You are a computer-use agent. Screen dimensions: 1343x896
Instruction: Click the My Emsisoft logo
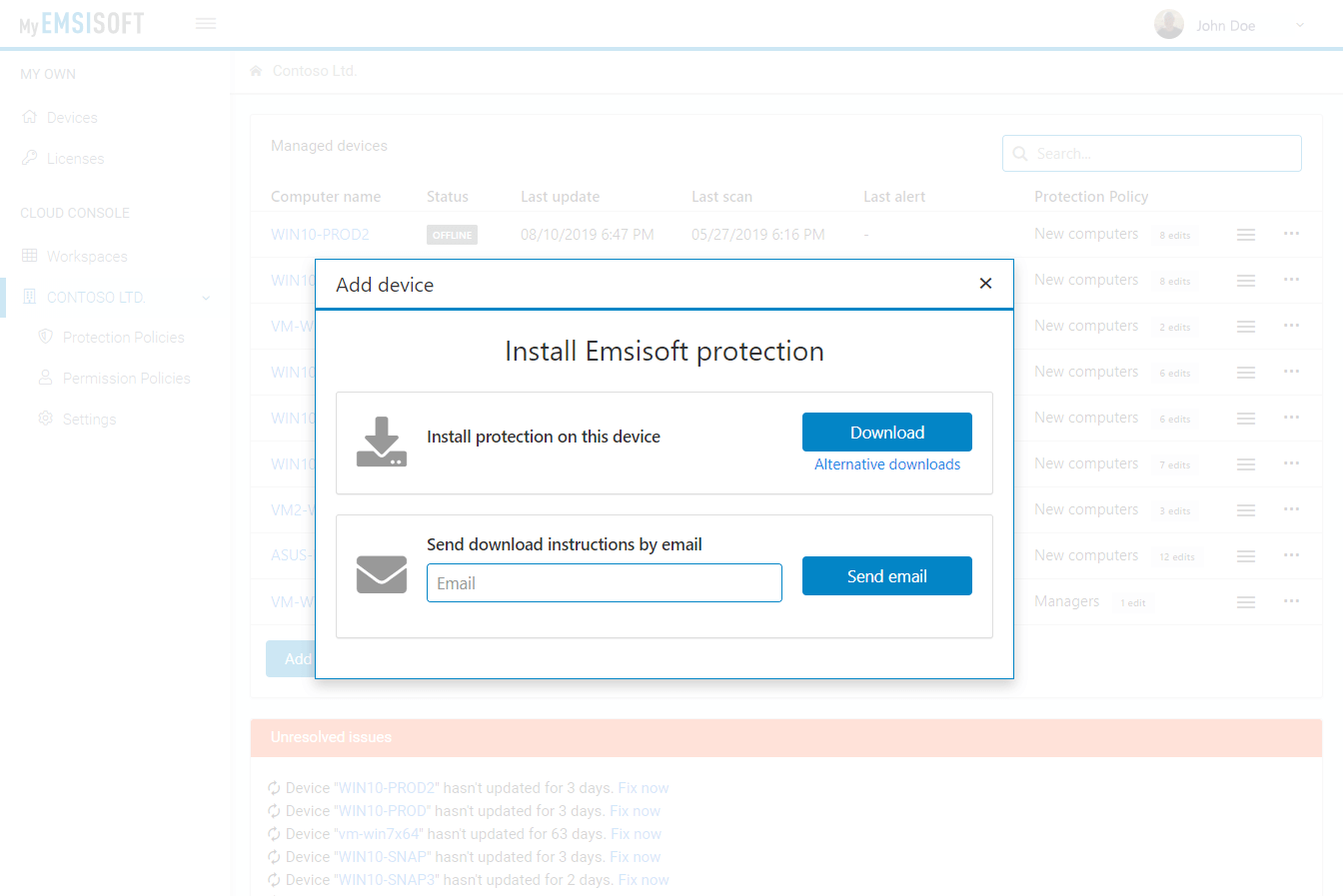(82, 24)
